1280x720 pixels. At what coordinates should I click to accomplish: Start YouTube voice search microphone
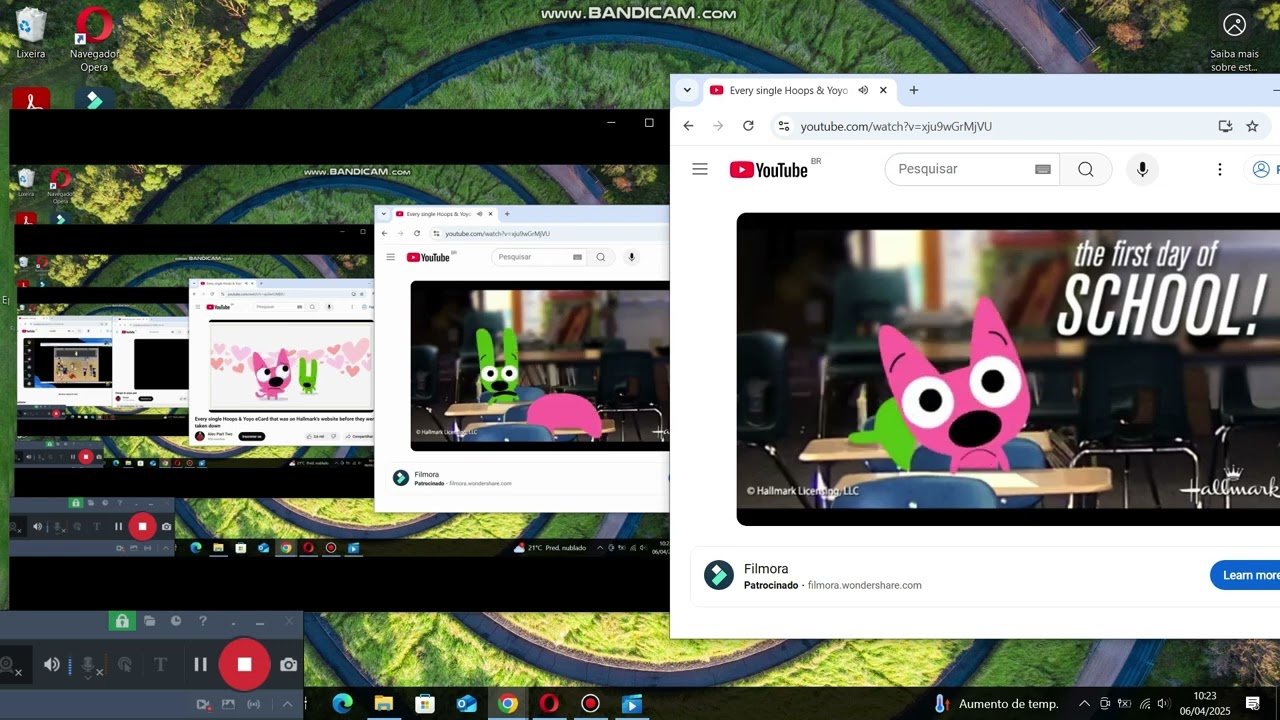point(1143,169)
